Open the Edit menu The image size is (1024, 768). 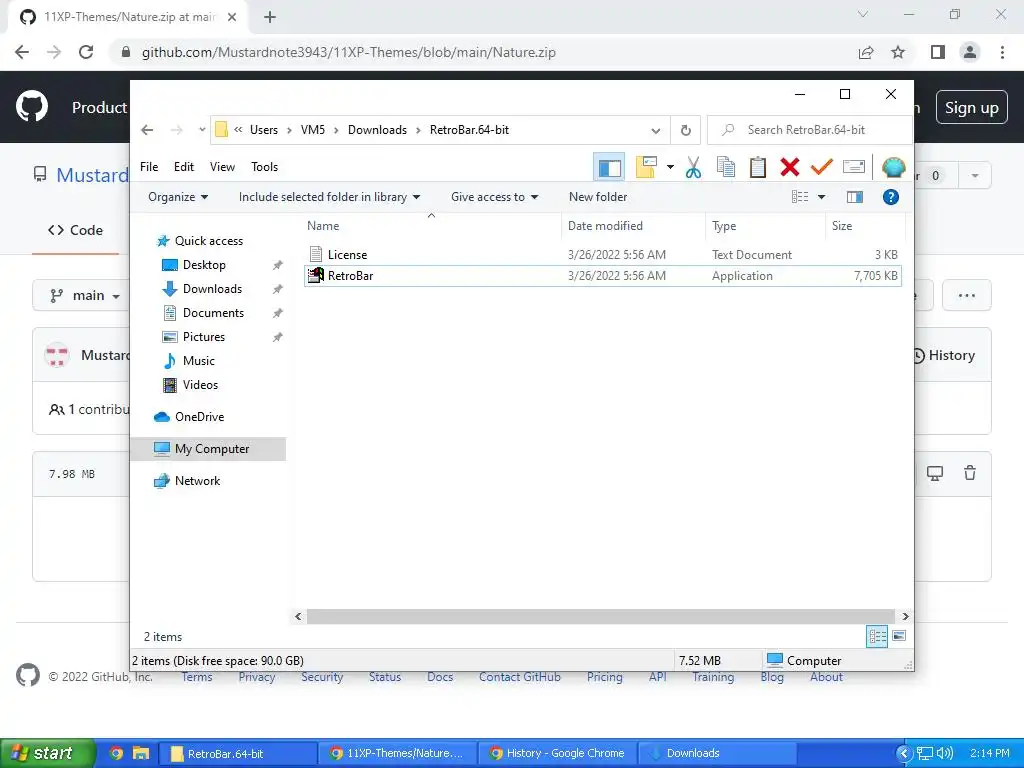click(184, 167)
